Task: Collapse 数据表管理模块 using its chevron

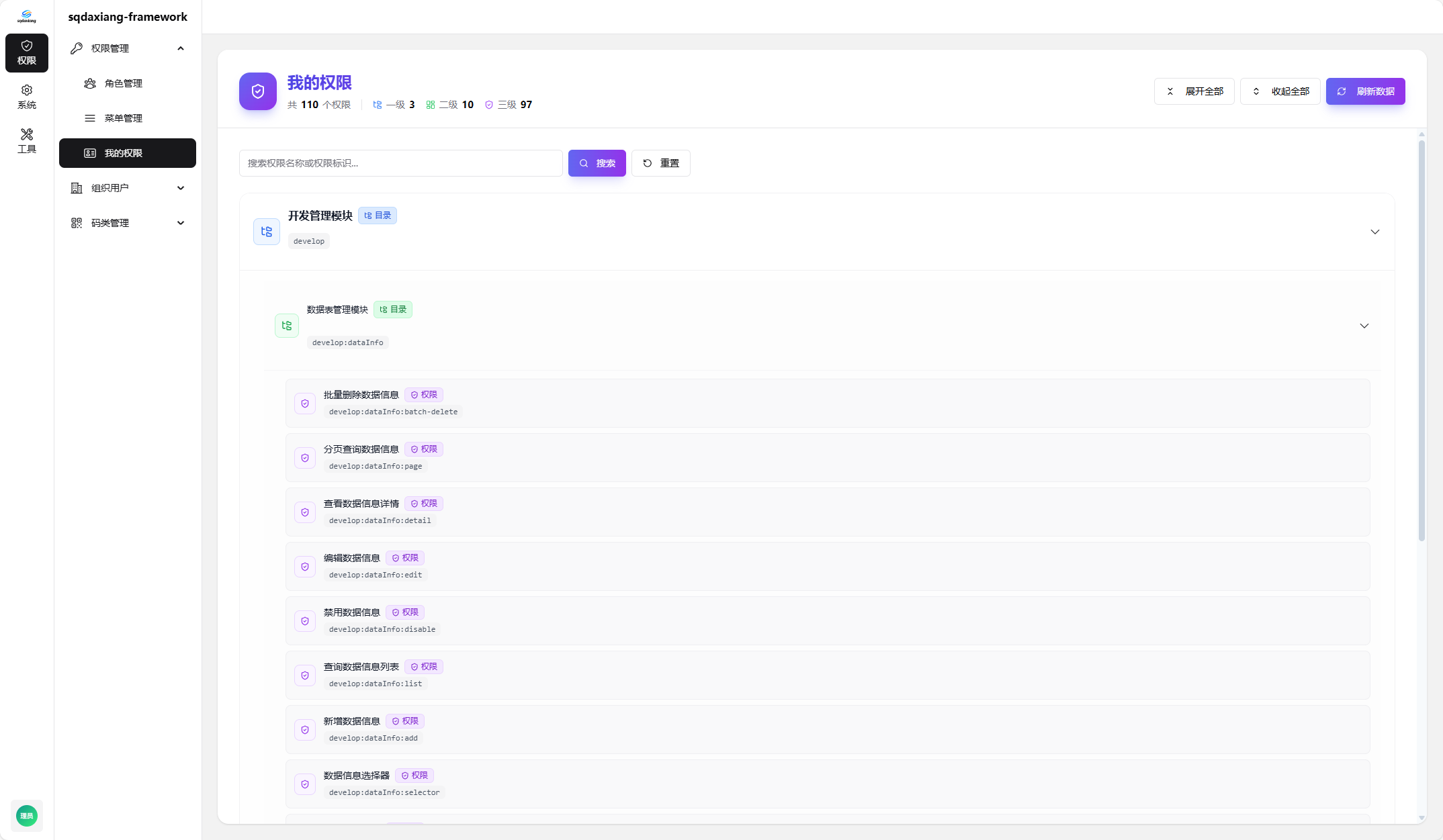Action: pyautogui.click(x=1364, y=326)
